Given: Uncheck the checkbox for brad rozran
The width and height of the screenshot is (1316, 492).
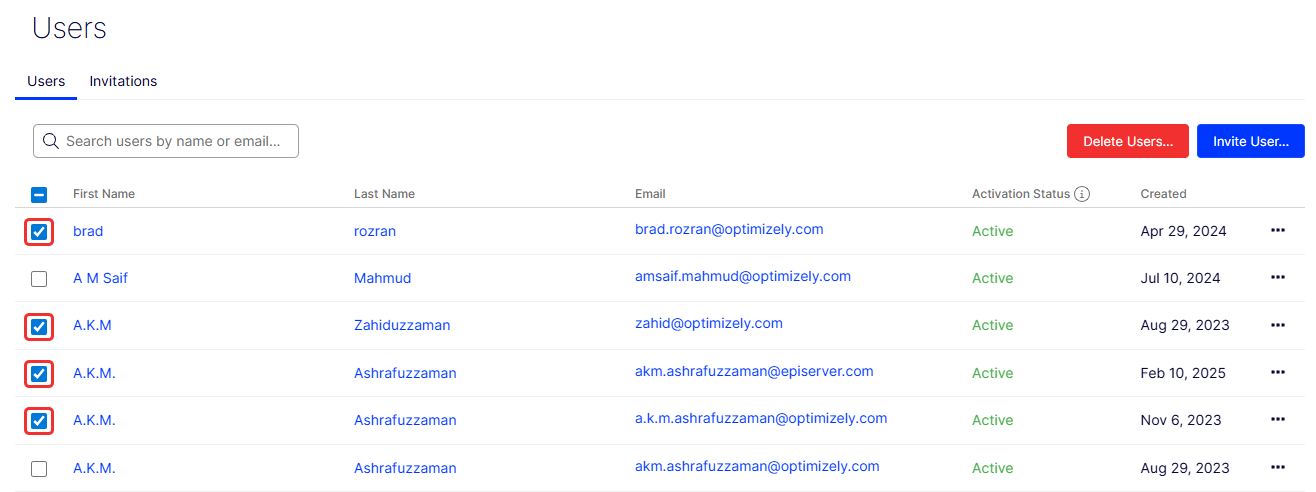Looking at the screenshot, I should (x=39, y=232).
